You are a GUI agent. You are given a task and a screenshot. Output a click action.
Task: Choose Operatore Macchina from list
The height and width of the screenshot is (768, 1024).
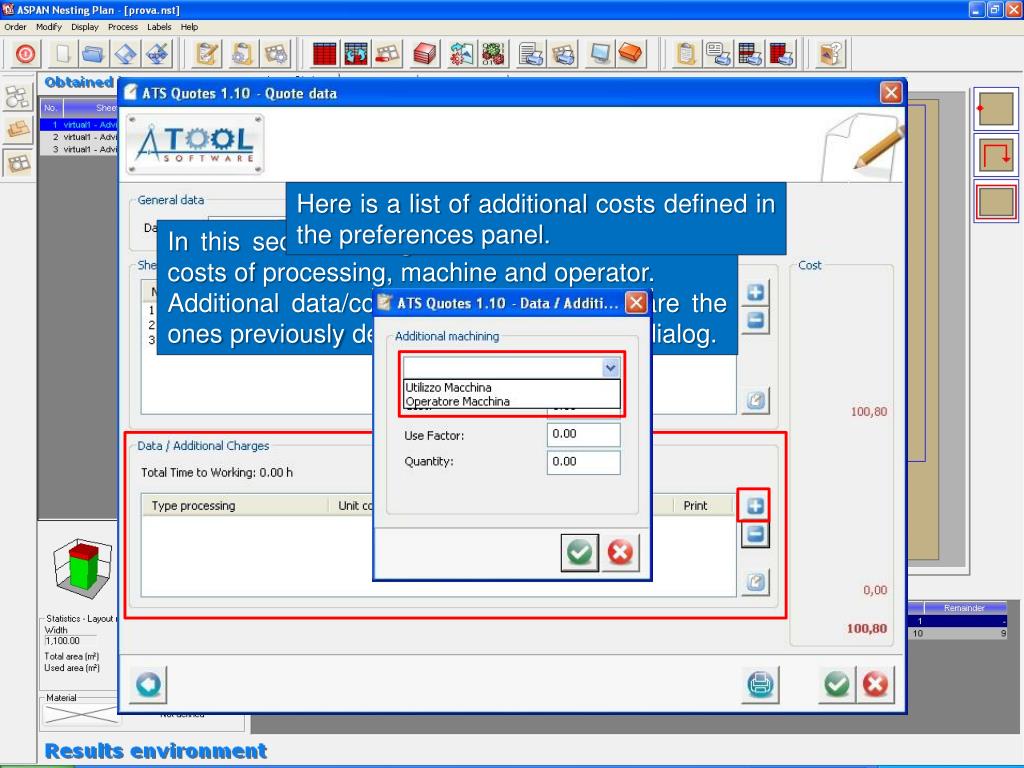click(512, 402)
